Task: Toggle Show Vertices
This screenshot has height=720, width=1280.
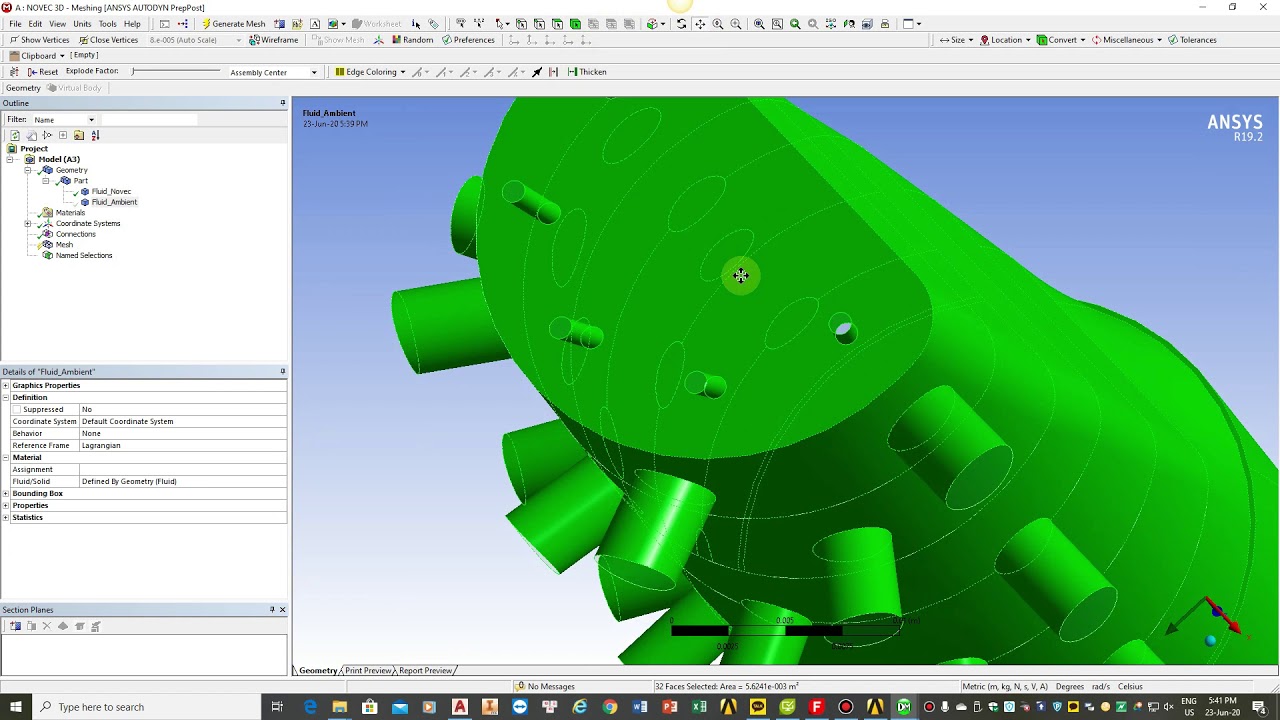Action: point(39,40)
